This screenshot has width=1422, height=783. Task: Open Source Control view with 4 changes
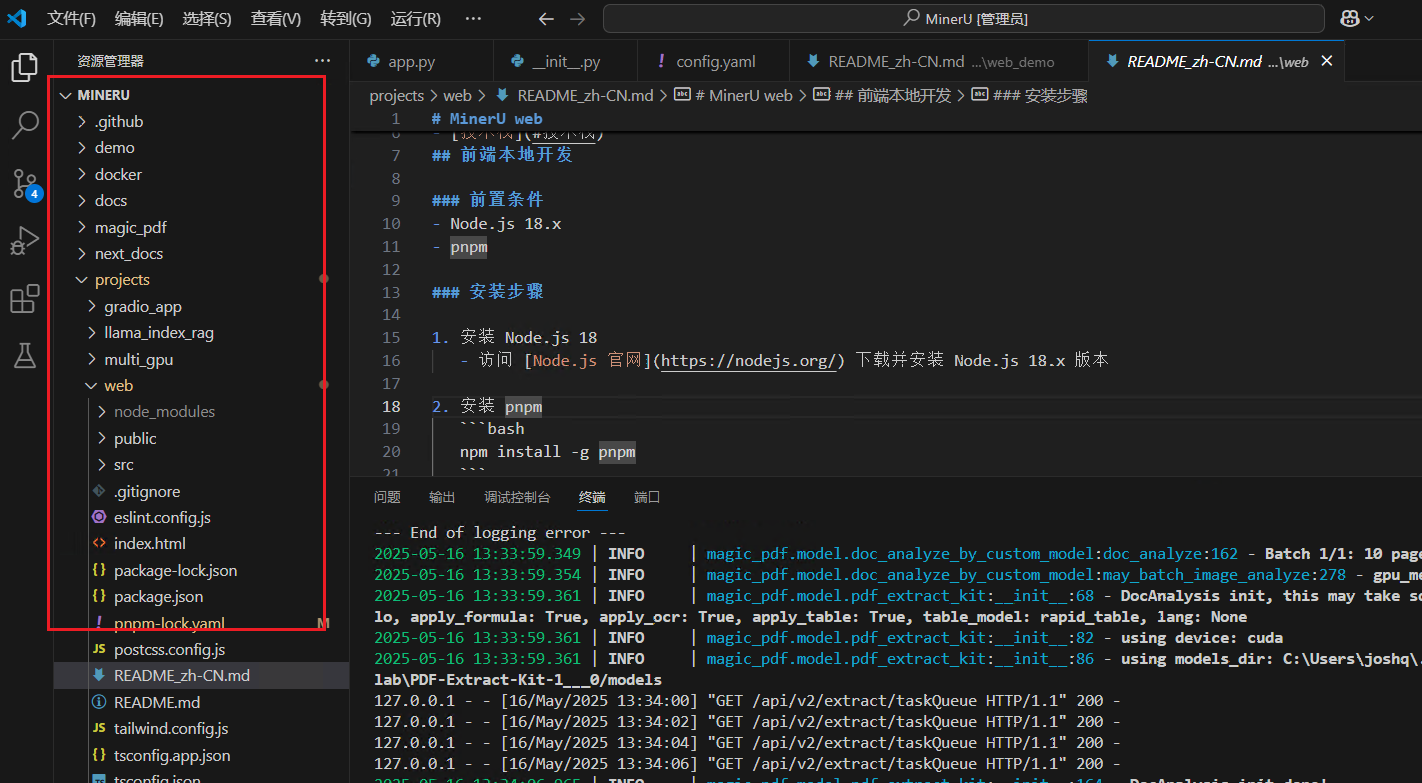(x=26, y=184)
